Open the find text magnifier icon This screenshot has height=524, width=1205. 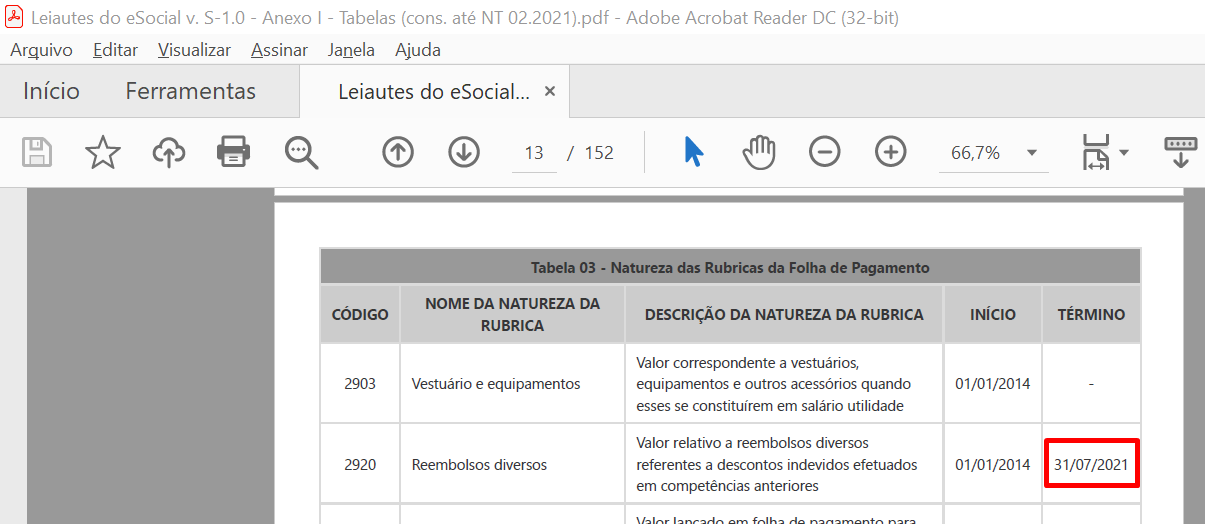300,152
